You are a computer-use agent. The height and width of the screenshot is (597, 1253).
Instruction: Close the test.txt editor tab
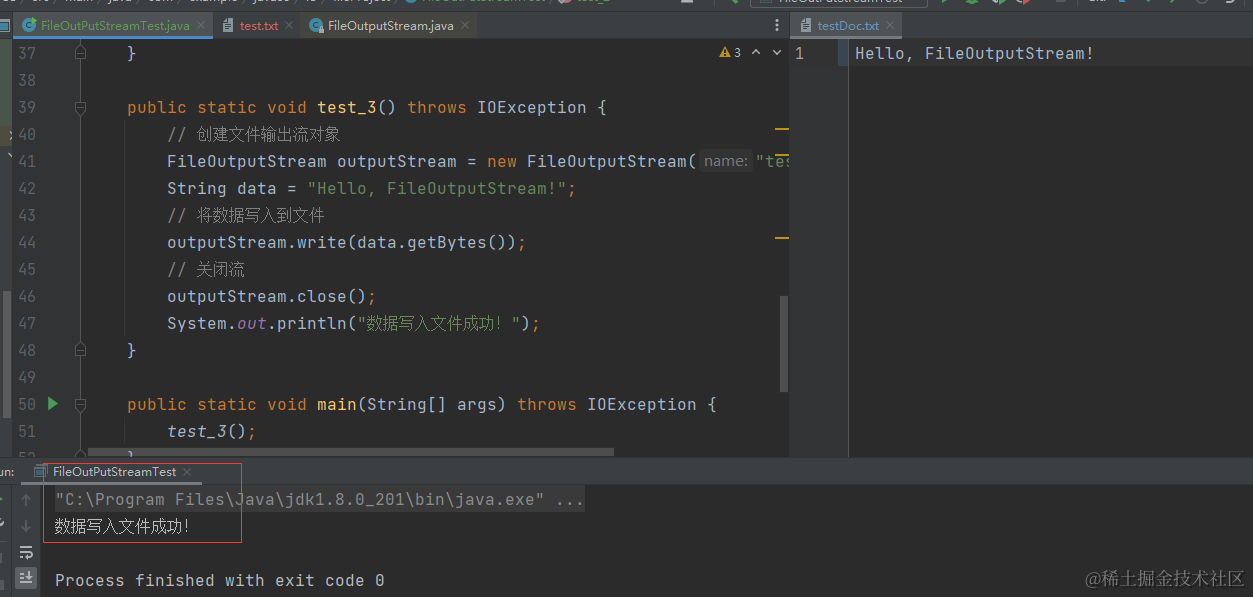click(289, 25)
